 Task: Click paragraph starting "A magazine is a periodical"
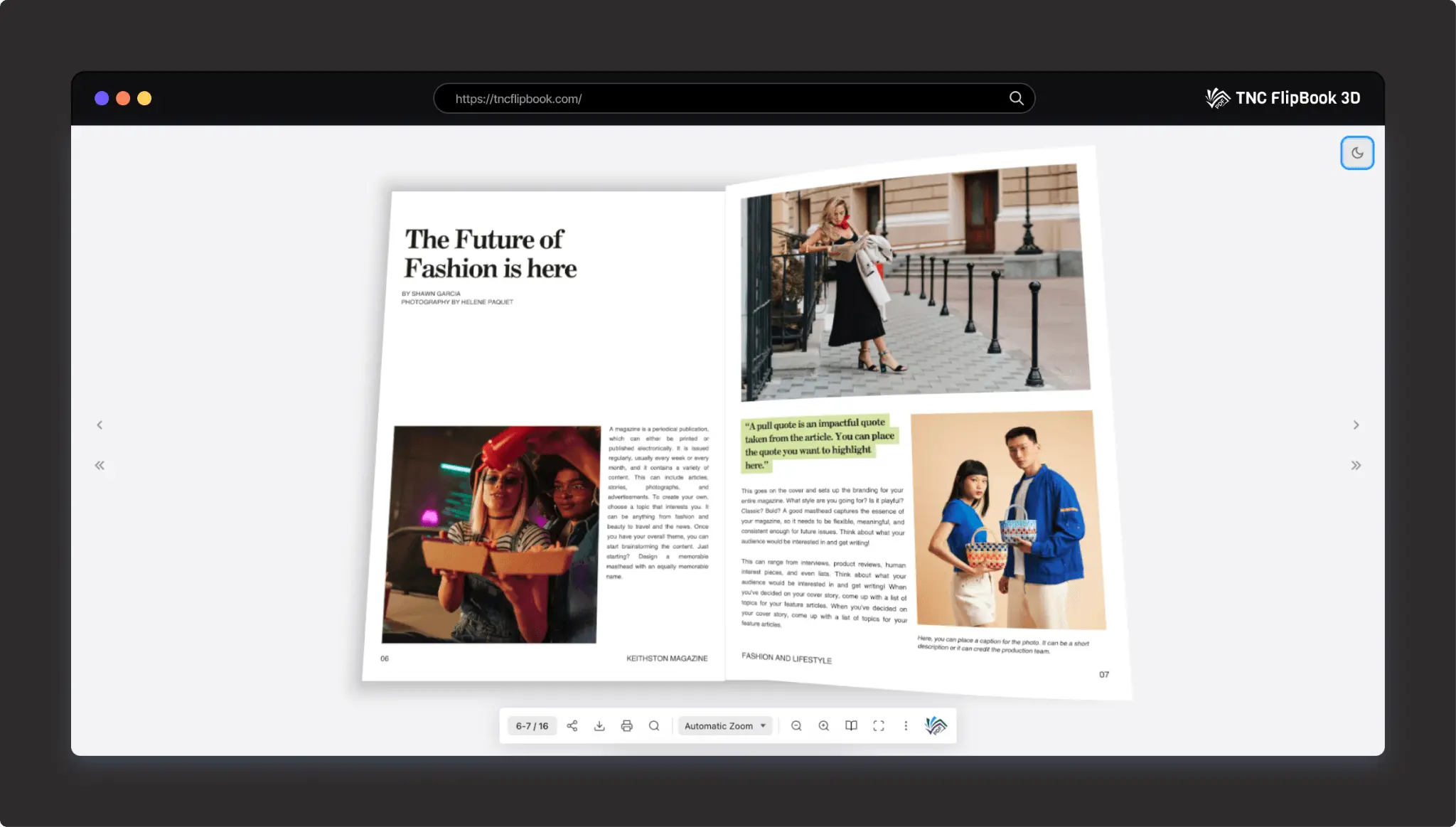pyautogui.click(x=658, y=503)
